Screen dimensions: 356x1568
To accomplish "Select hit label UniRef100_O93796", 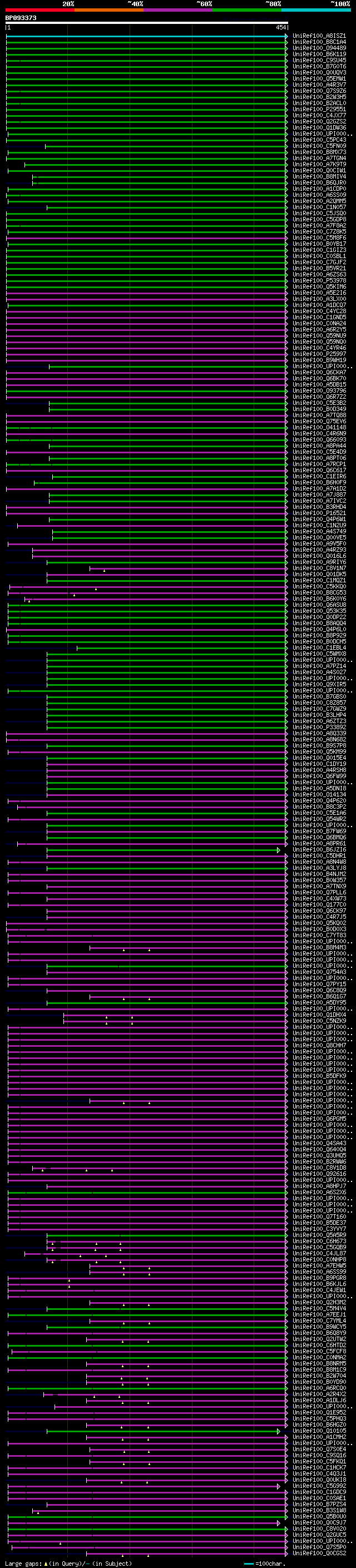I will [319, 391].
